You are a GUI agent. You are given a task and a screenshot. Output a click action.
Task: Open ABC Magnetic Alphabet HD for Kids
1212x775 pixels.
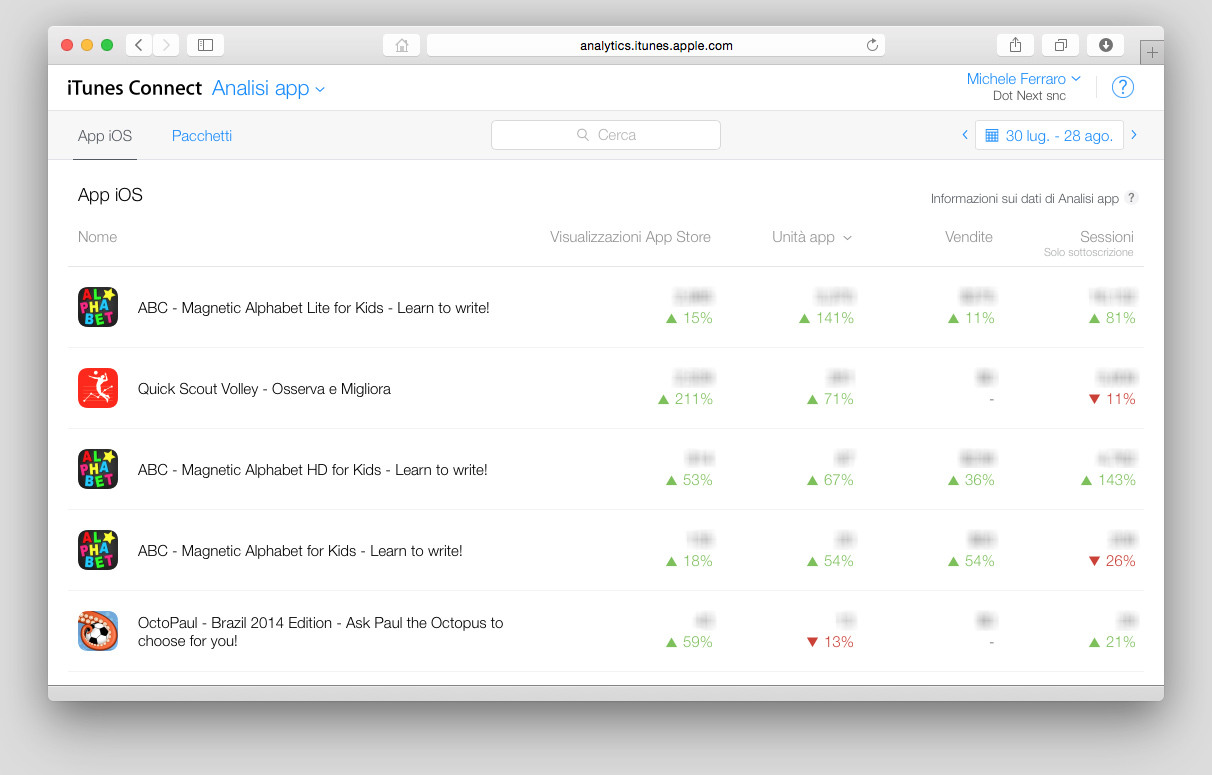click(x=313, y=470)
